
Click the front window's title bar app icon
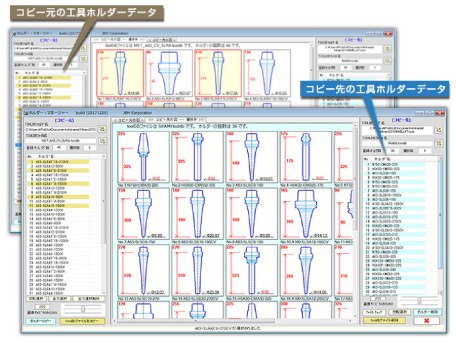tap(27, 113)
